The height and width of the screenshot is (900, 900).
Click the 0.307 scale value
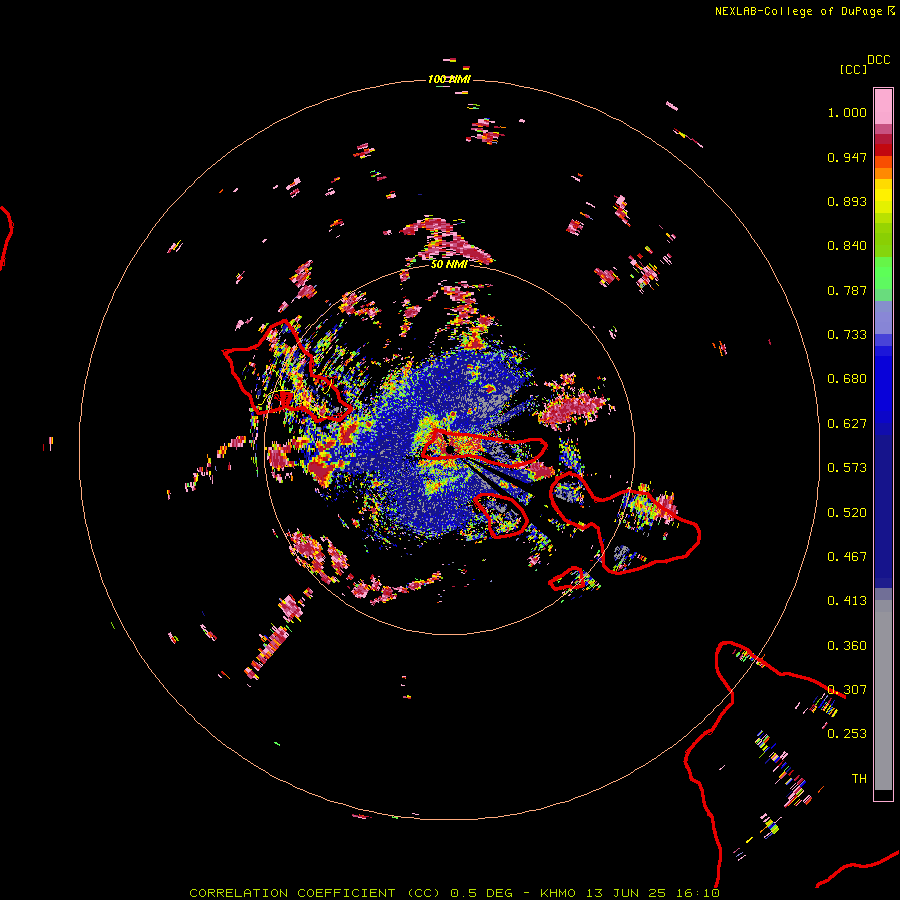click(x=847, y=690)
